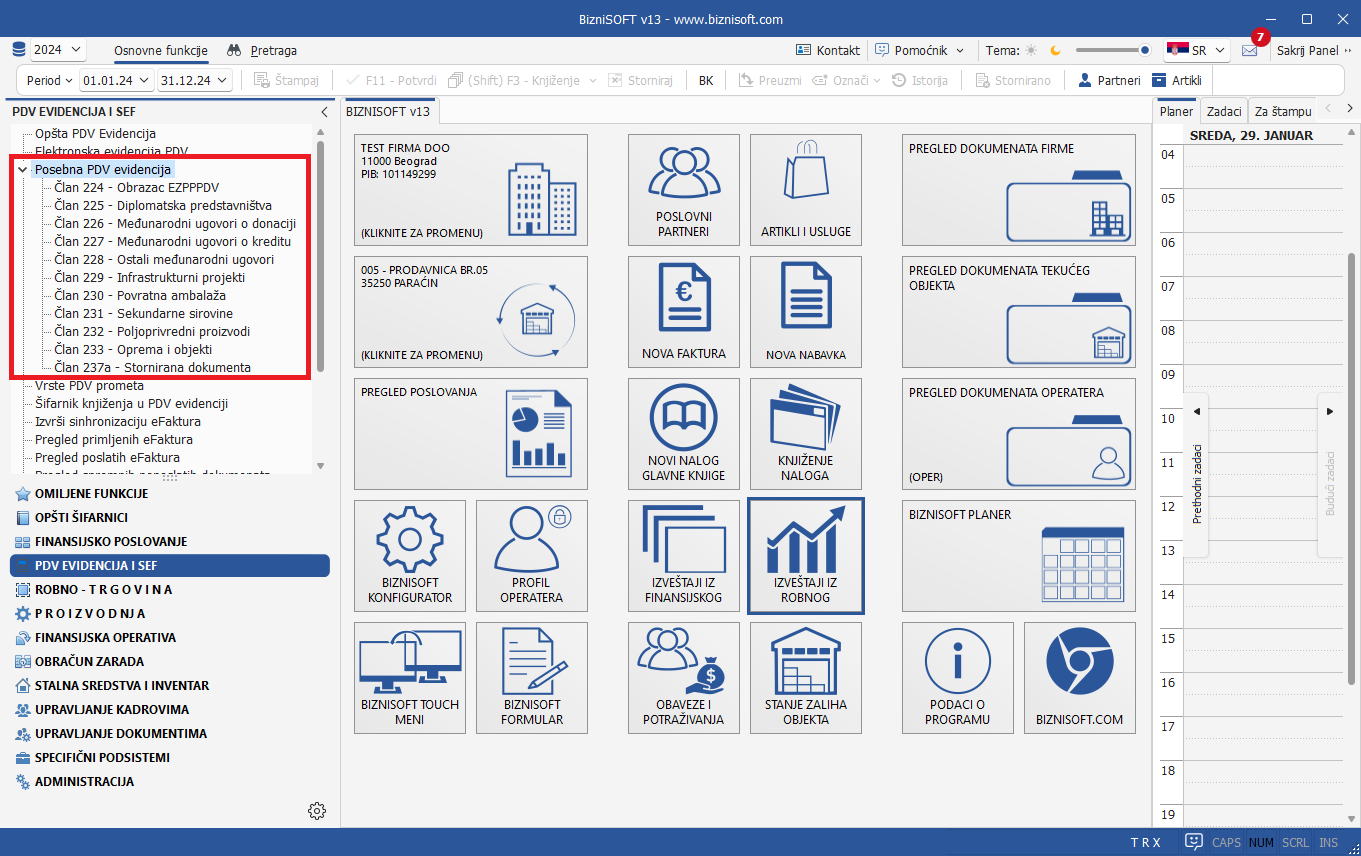Open the 2024 year dropdown
Screen dimensions: 1361x856
57,50
